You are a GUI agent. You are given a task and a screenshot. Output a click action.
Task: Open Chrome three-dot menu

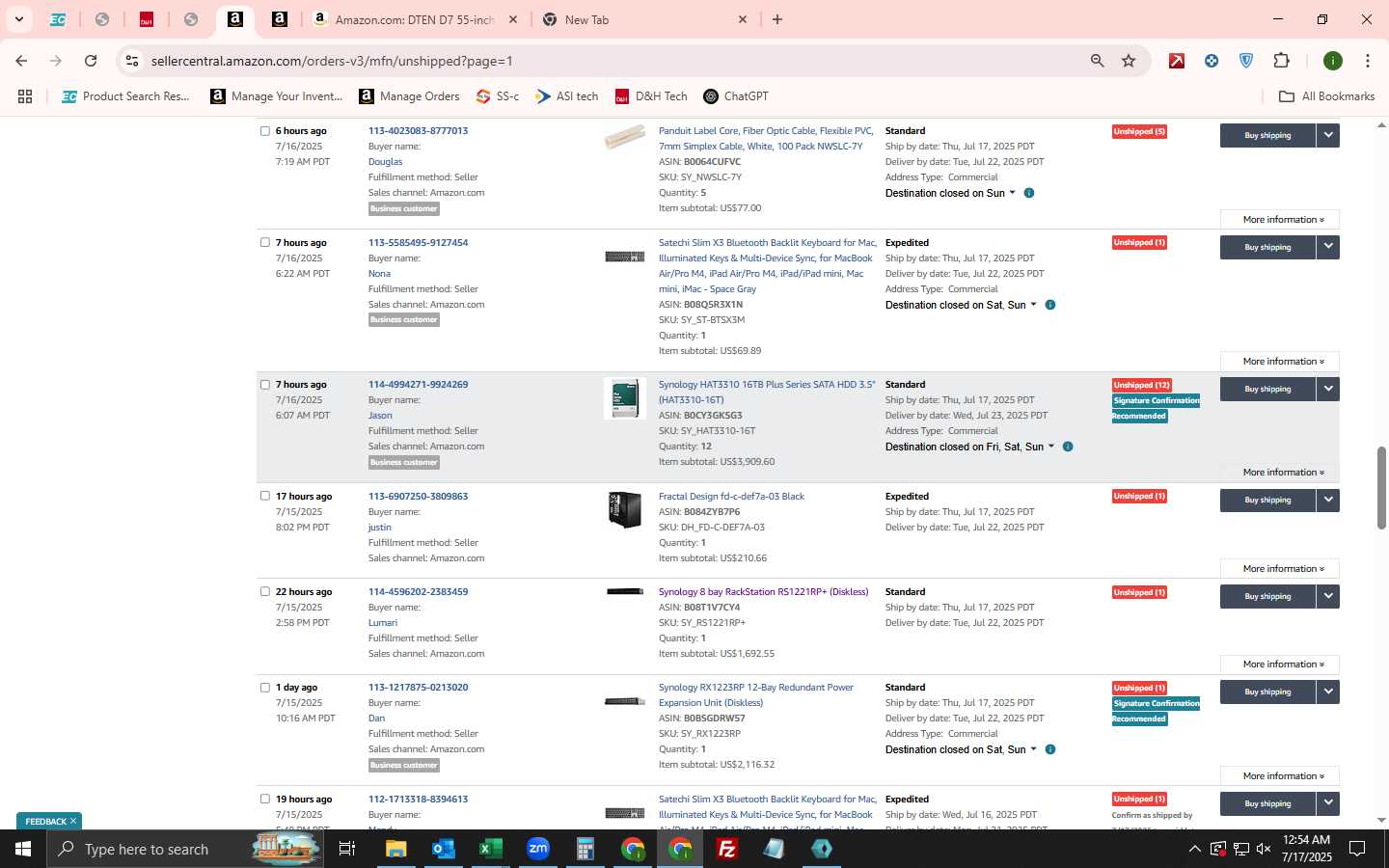tap(1368, 61)
